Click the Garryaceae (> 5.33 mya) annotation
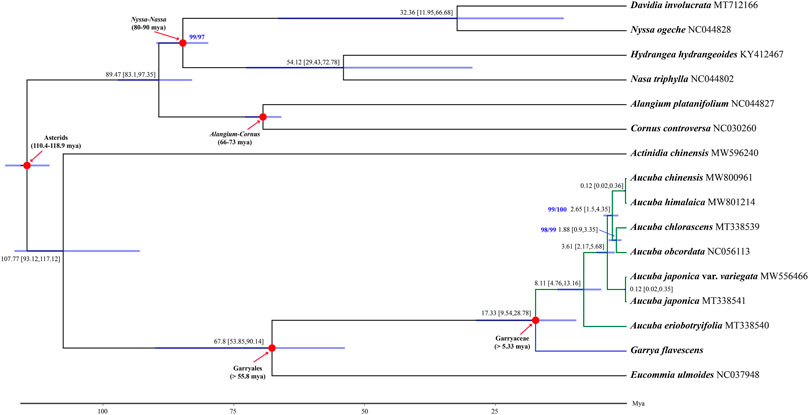This screenshot has width=809, height=415. point(512,344)
